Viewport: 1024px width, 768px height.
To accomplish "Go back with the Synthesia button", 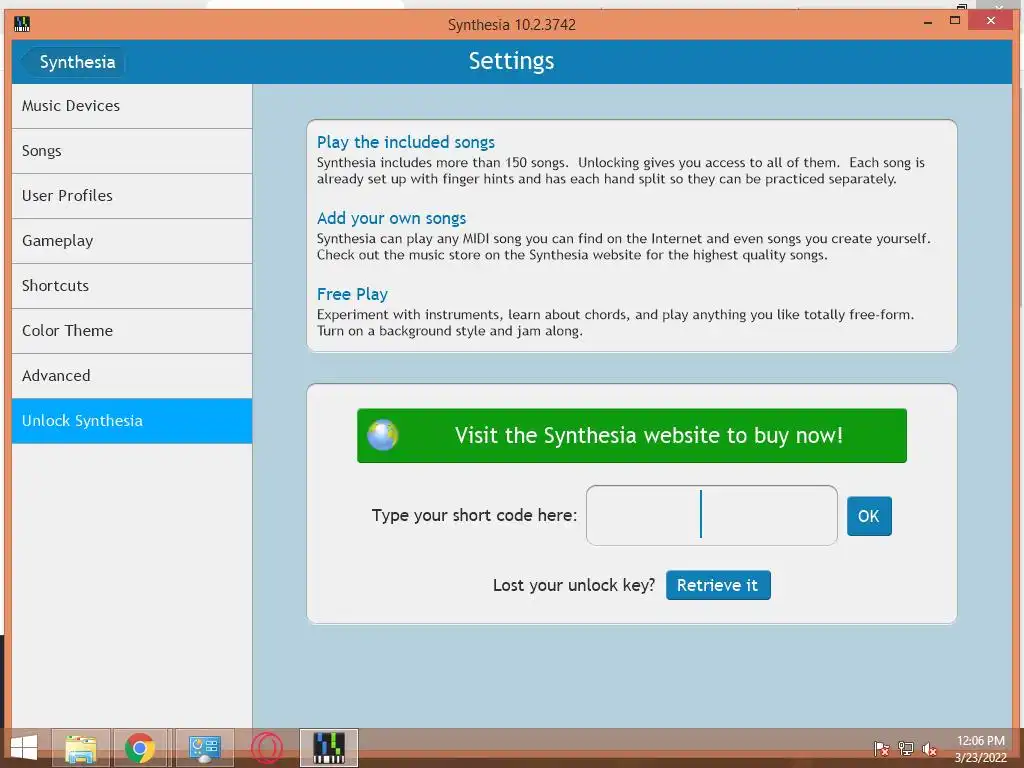I will point(73,62).
